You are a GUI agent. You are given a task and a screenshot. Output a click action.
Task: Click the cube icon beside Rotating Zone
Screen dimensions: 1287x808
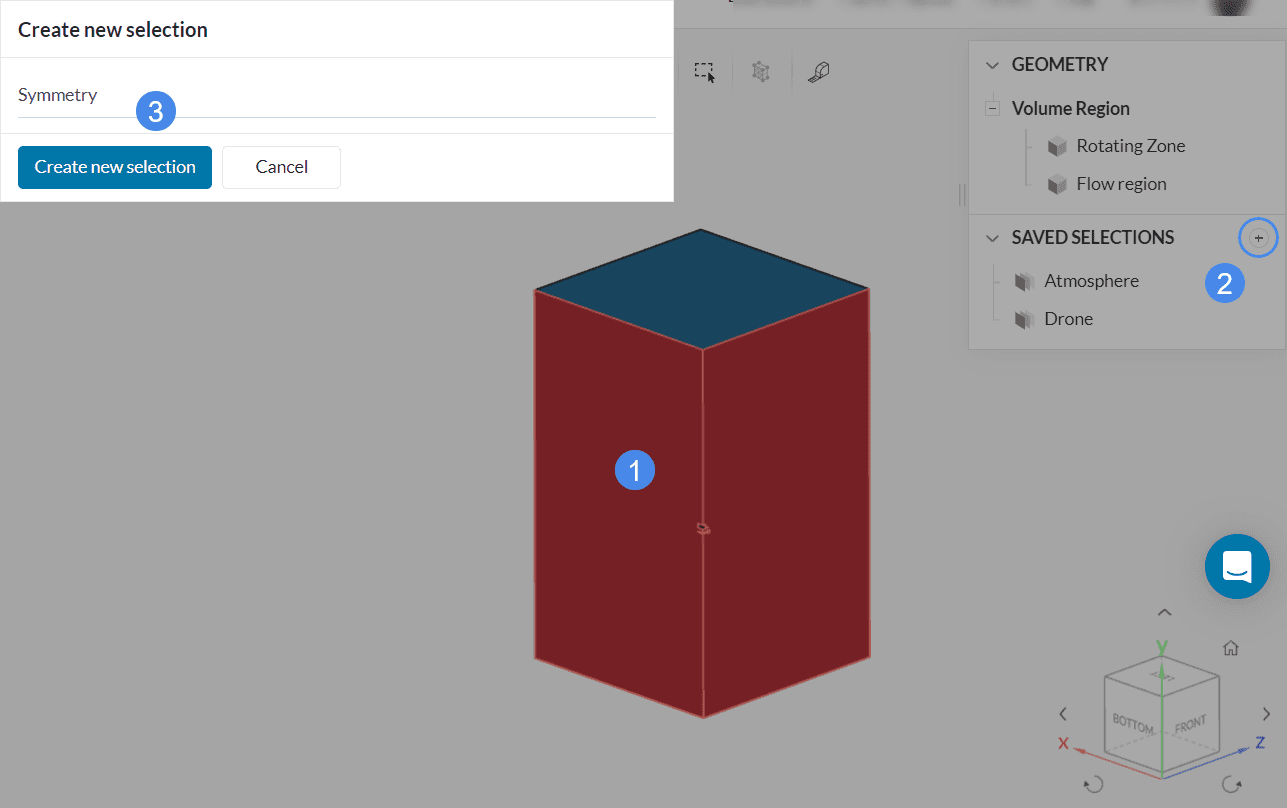[1057, 146]
